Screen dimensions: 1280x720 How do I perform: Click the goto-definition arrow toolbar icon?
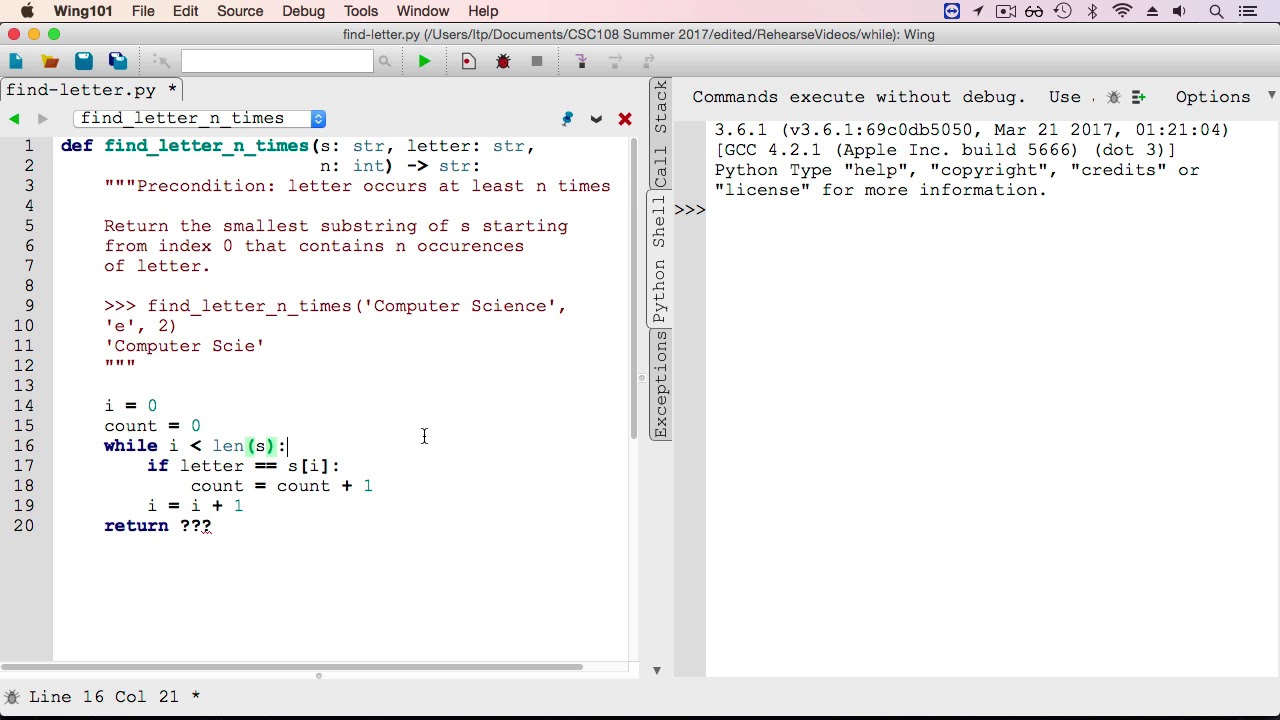pyautogui.click(x=161, y=62)
